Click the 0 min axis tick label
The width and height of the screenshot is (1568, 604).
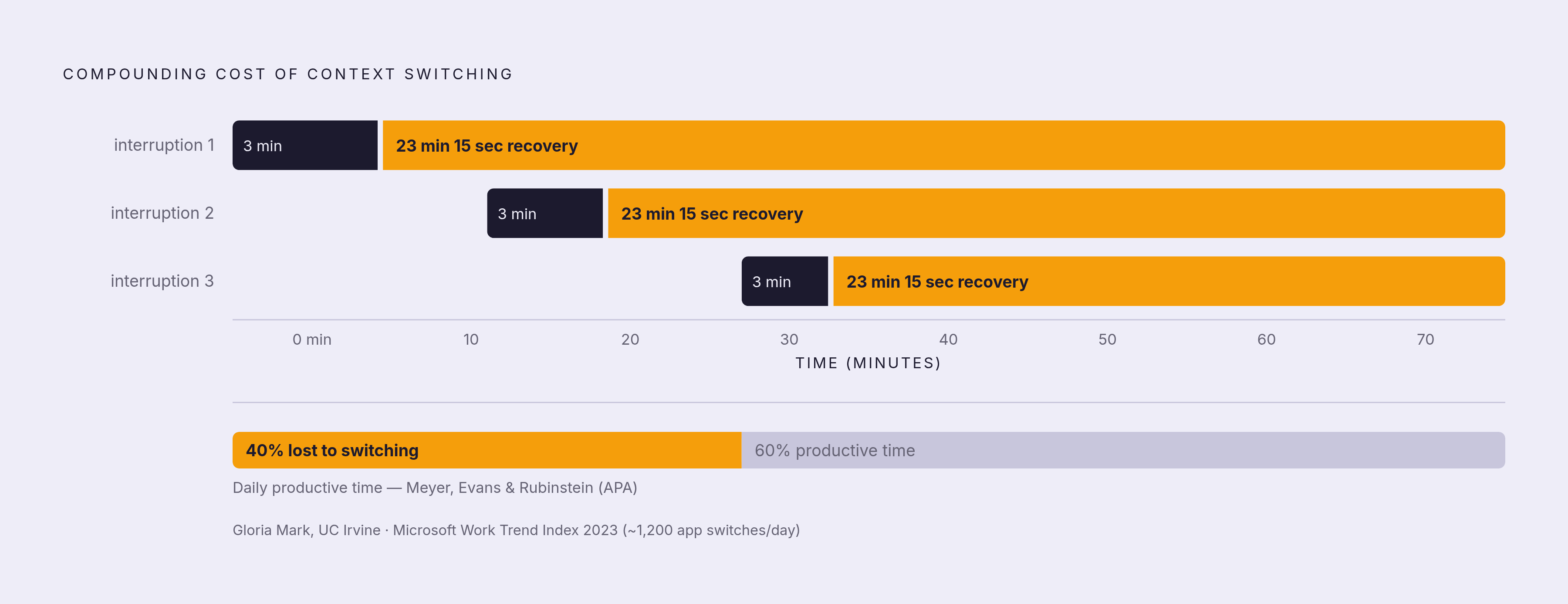pyautogui.click(x=312, y=339)
